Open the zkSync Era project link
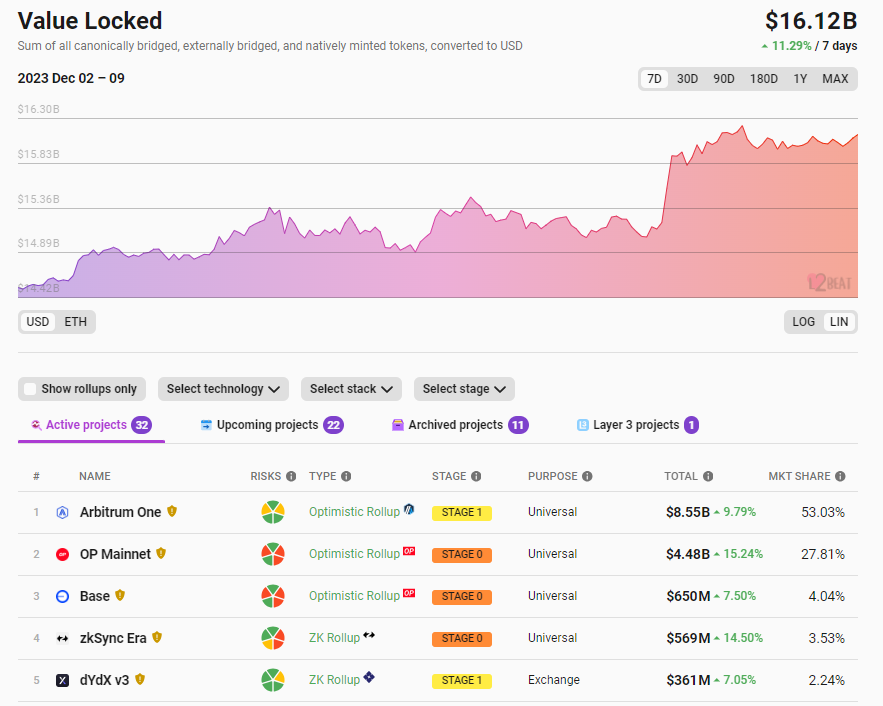The image size is (883, 706). click(113, 638)
